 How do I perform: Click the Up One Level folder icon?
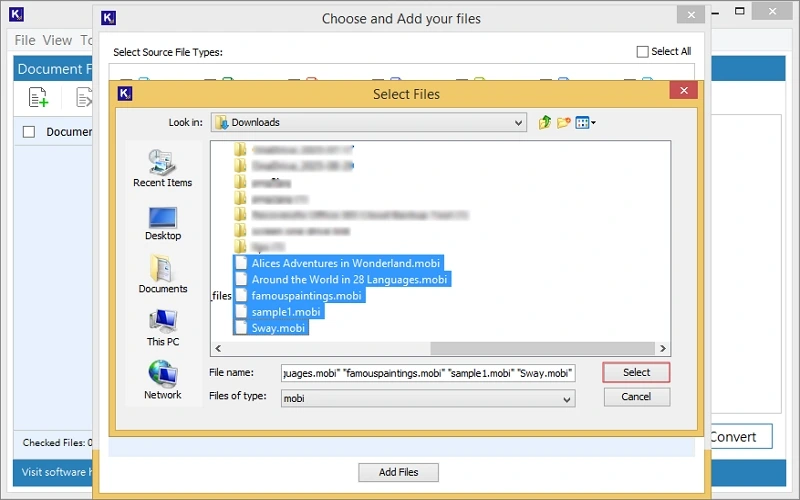point(544,122)
